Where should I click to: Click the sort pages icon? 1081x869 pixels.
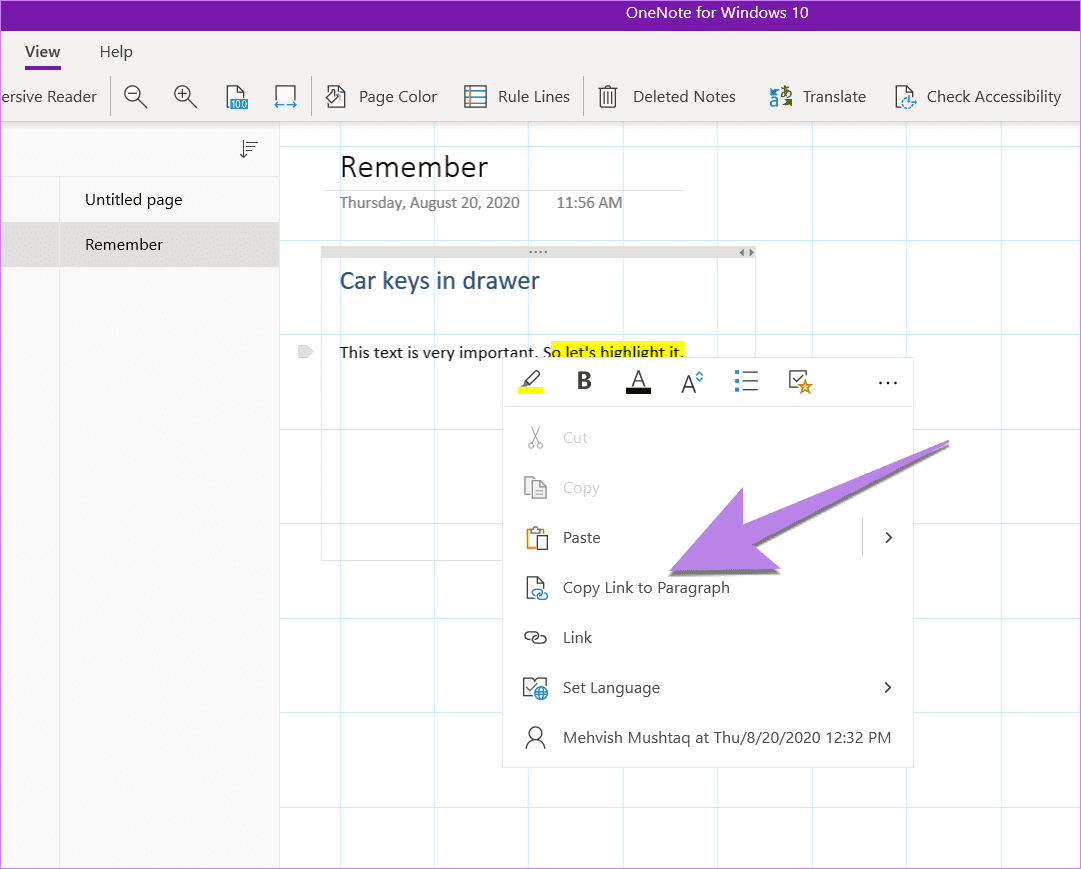[x=249, y=148]
